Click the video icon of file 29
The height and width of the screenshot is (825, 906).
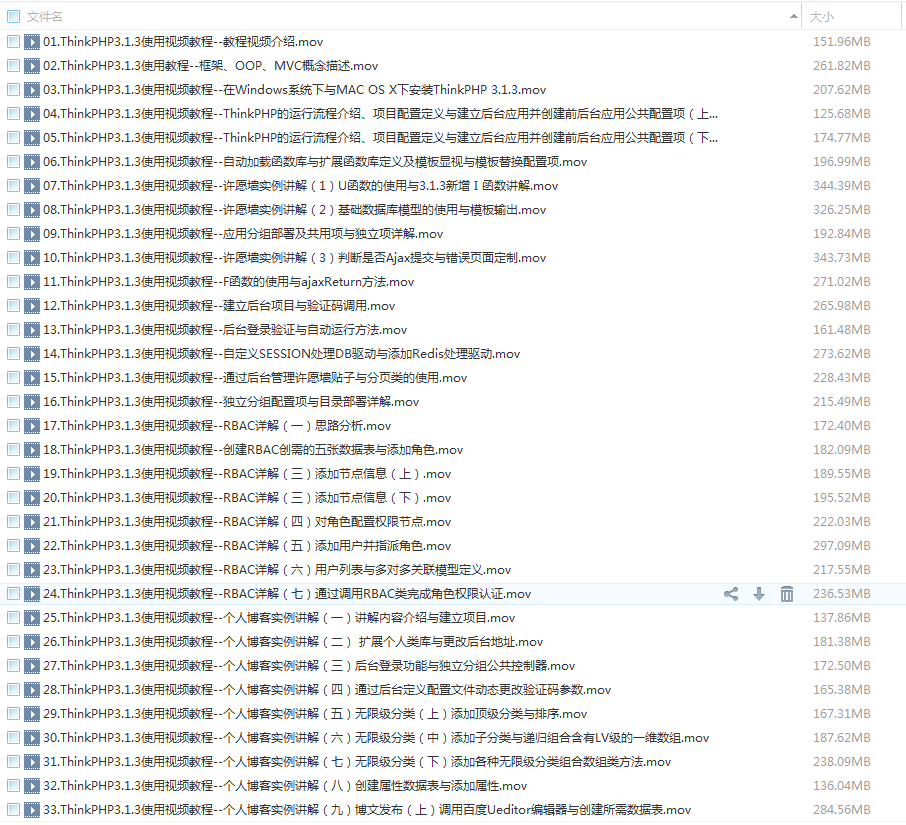[x=32, y=713]
